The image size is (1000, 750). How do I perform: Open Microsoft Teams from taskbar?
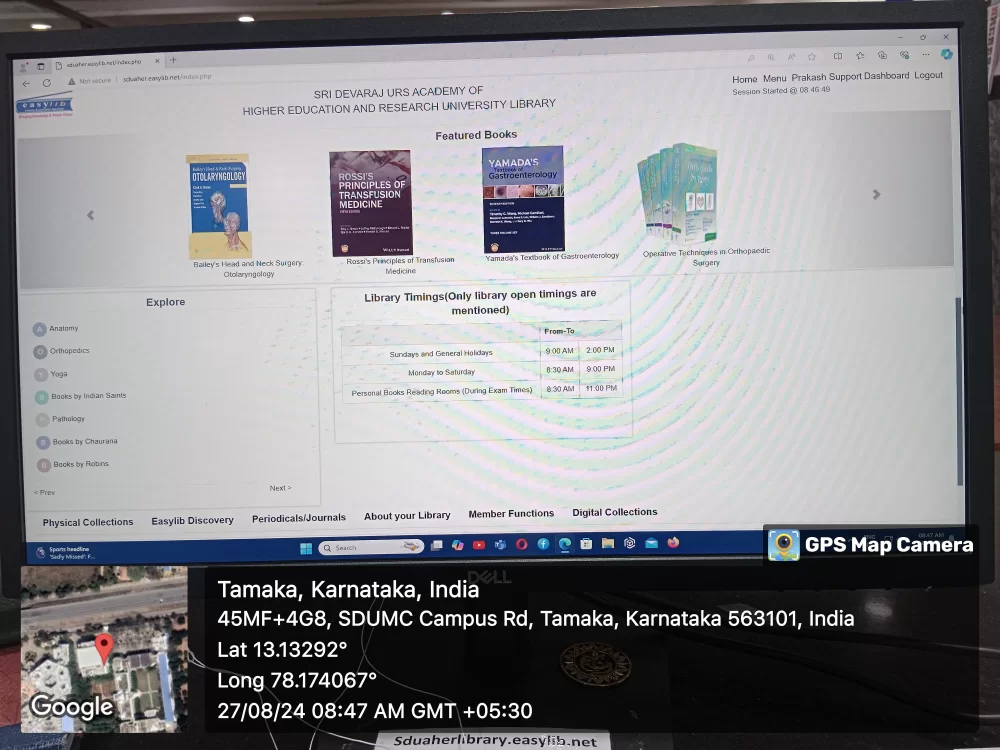pyautogui.click(x=501, y=545)
